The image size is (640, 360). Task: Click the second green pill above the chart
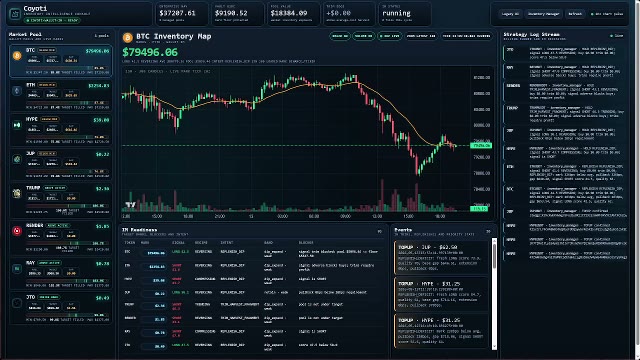coord(363,36)
